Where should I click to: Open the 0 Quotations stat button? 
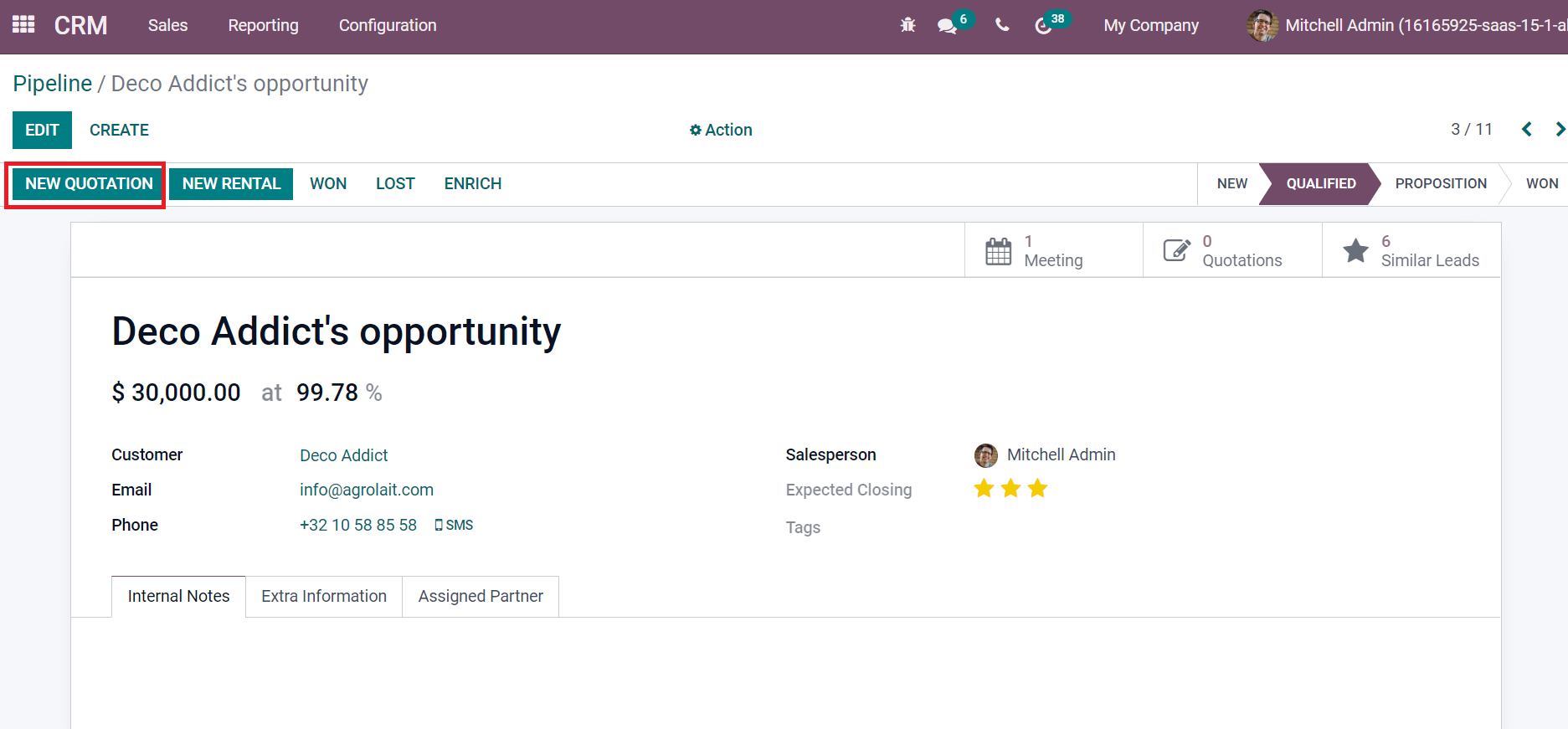click(1232, 249)
